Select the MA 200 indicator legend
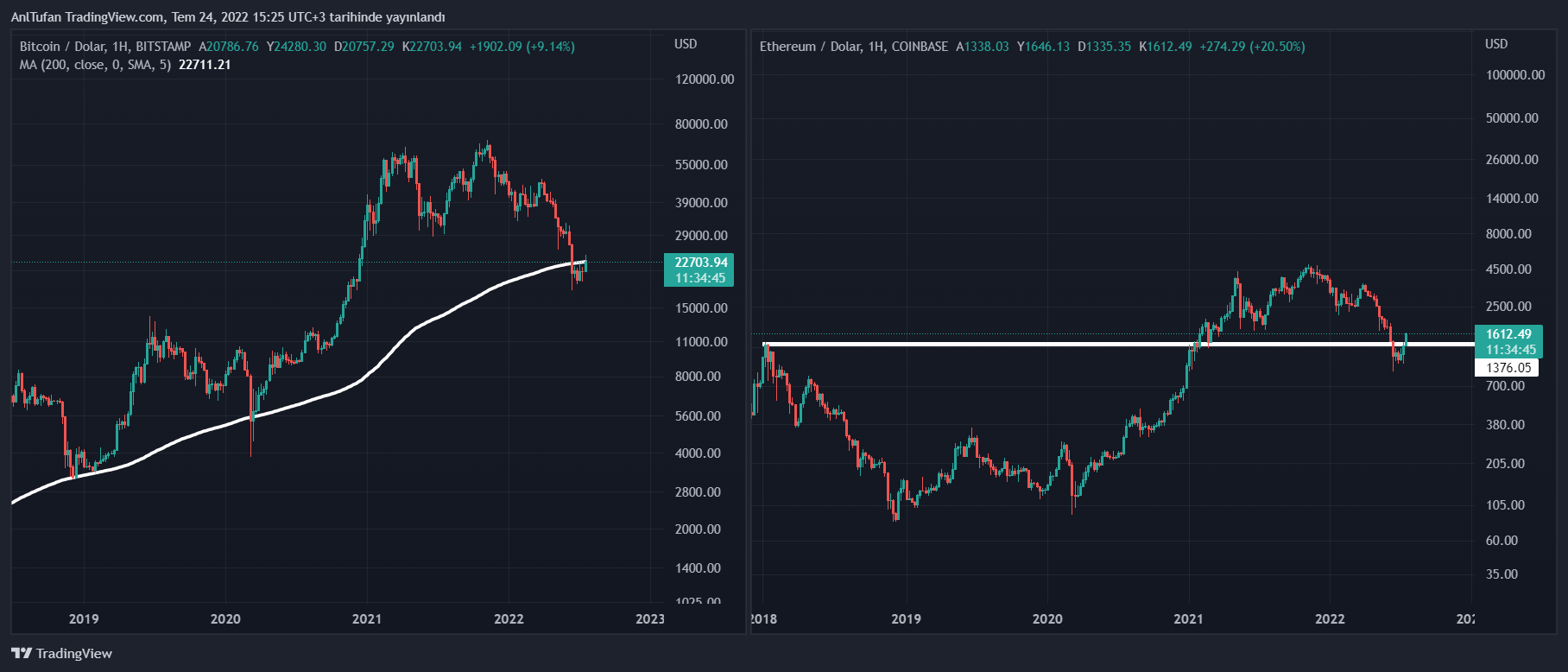Viewport: 1568px width, 672px height. click(x=95, y=65)
